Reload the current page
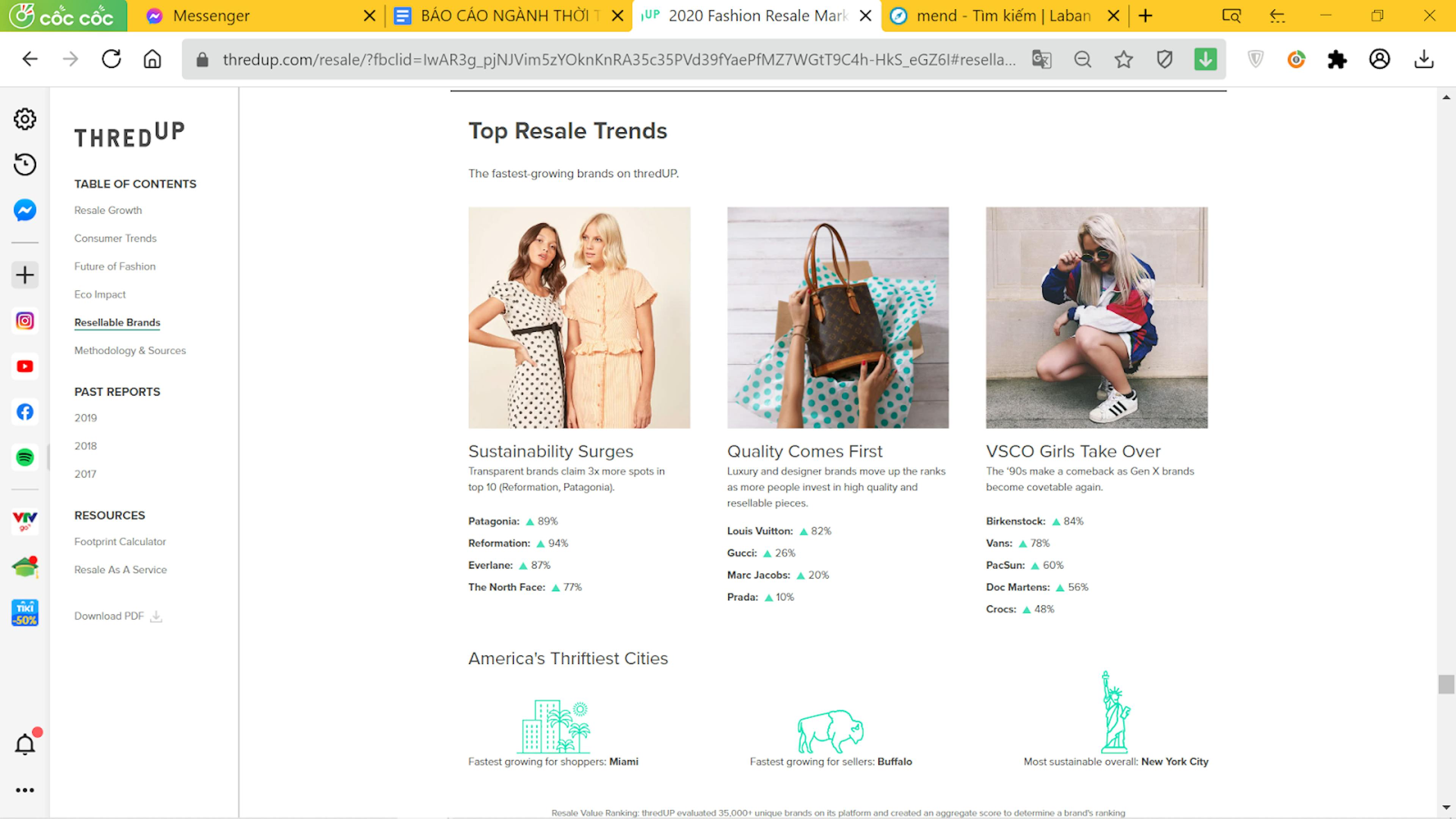1456x819 pixels. [111, 59]
